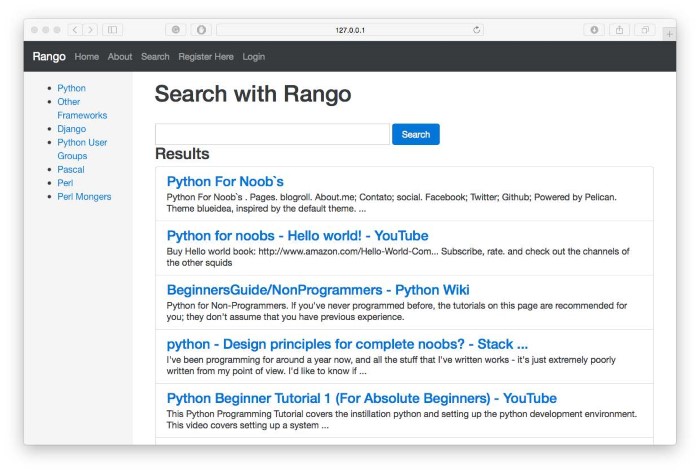The image size is (700, 473).
Task: Open the Pascal category
Action: (x=71, y=170)
